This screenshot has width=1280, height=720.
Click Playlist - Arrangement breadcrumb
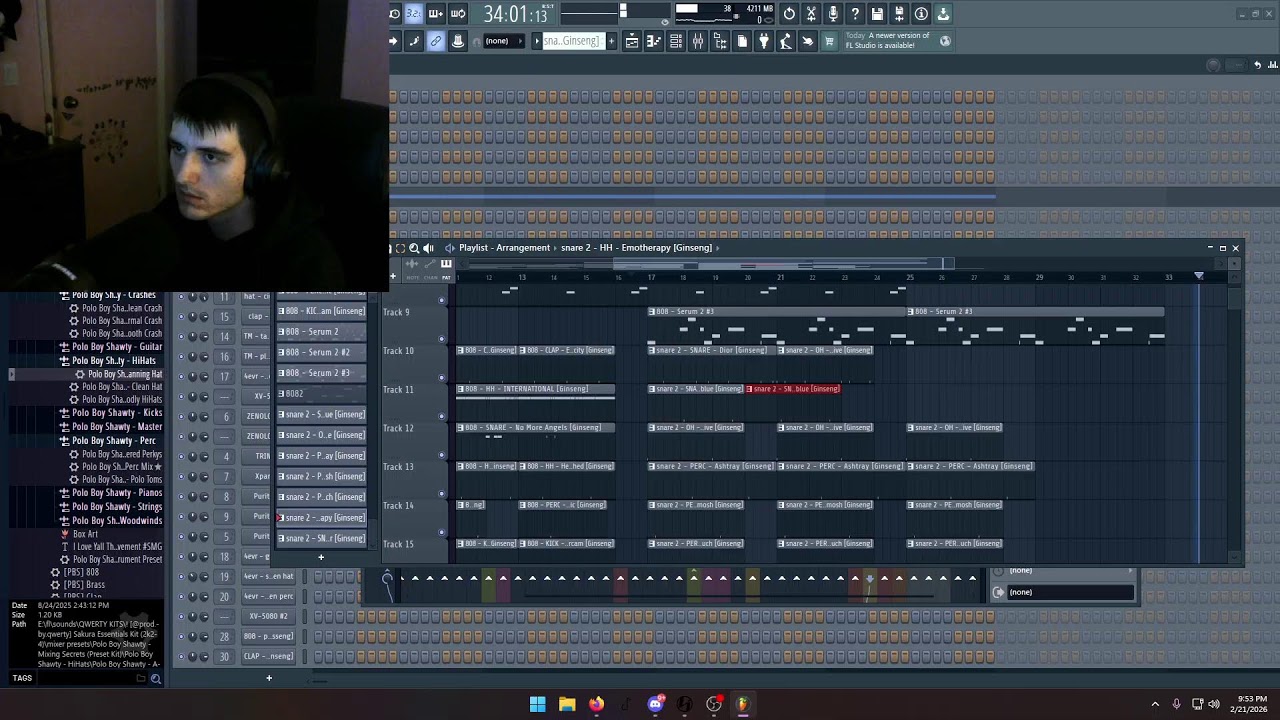click(504, 248)
